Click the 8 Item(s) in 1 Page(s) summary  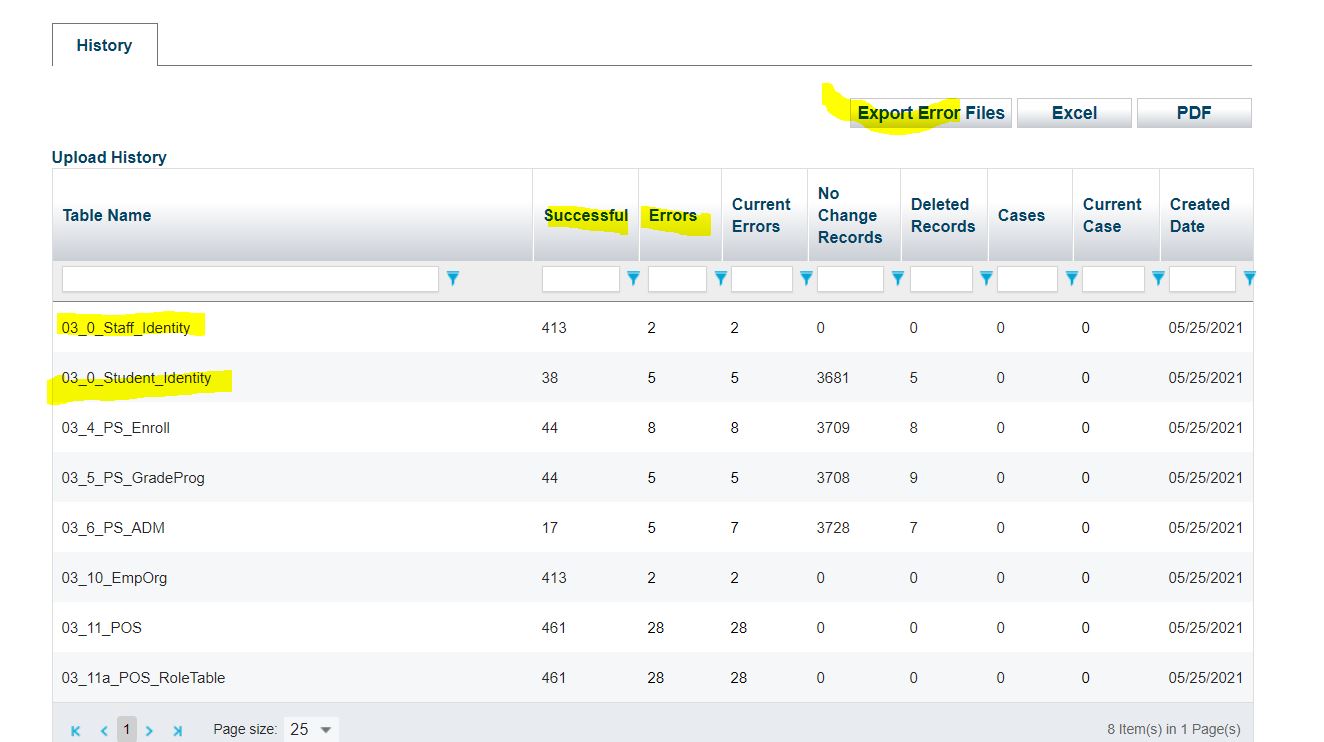[x=1173, y=729]
